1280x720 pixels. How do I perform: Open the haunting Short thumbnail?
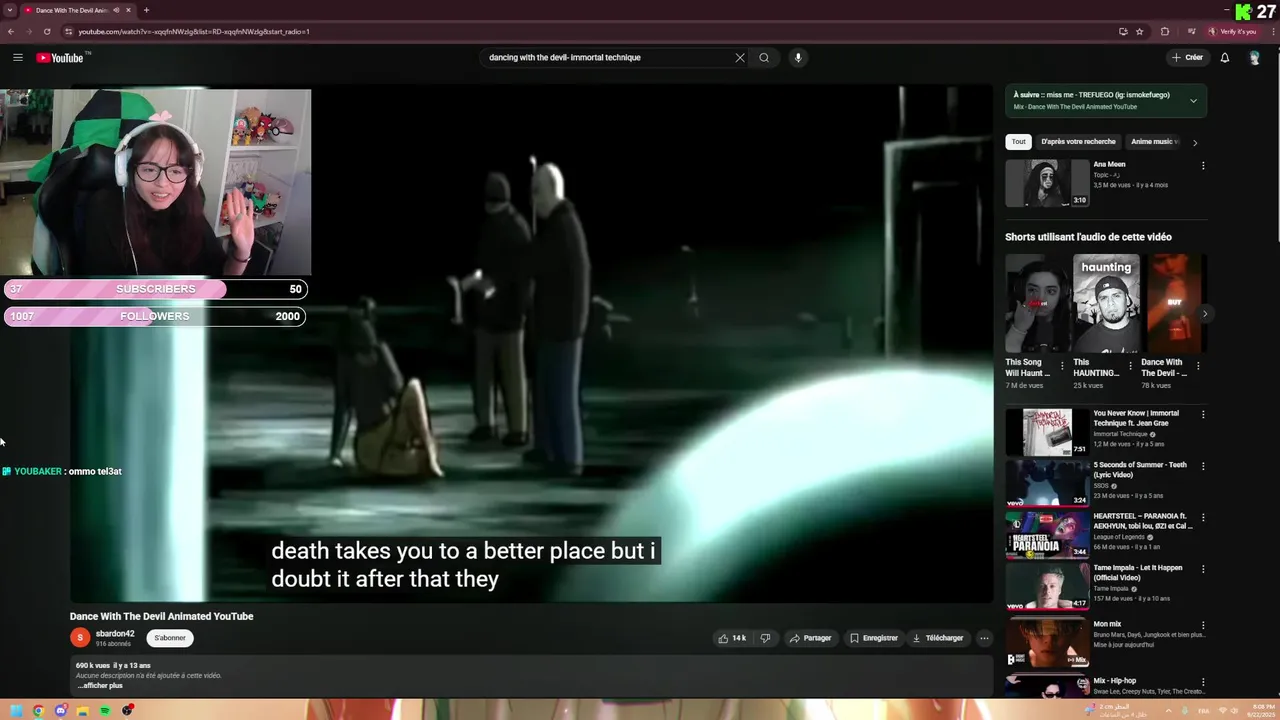1105,304
